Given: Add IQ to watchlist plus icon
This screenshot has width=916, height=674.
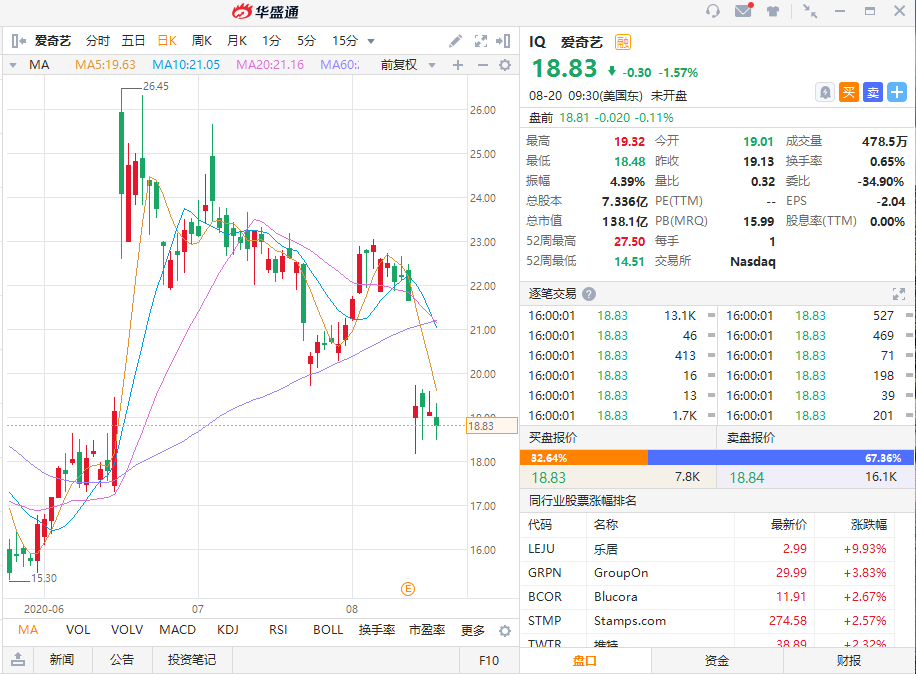Looking at the screenshot, I should pos(897,92).
